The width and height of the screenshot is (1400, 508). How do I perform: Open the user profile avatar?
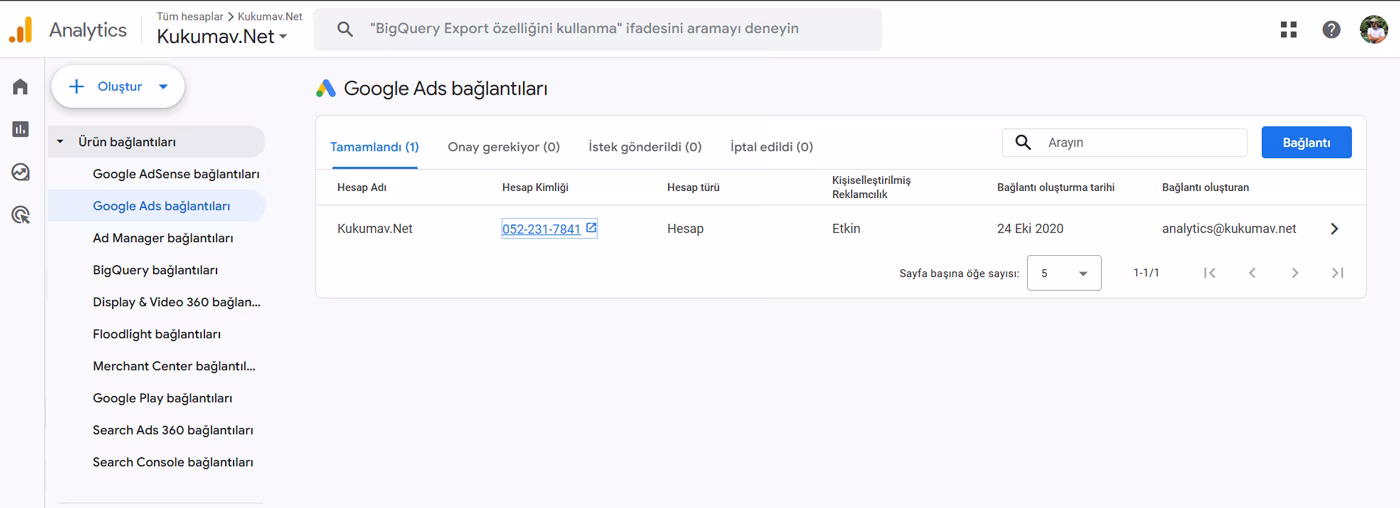click(1374, 29)
